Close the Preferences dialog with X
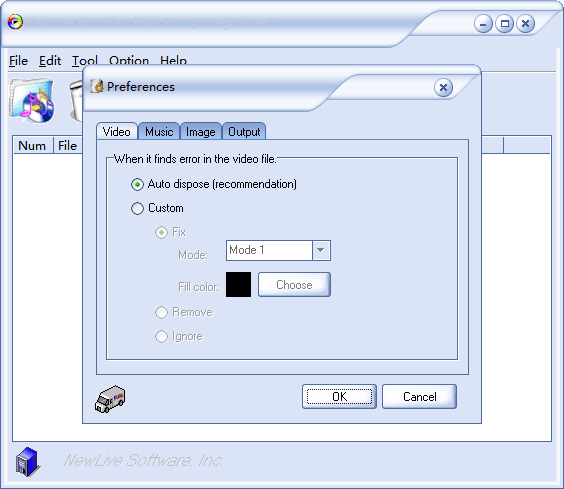564x489 pixels. coord(443,87)
